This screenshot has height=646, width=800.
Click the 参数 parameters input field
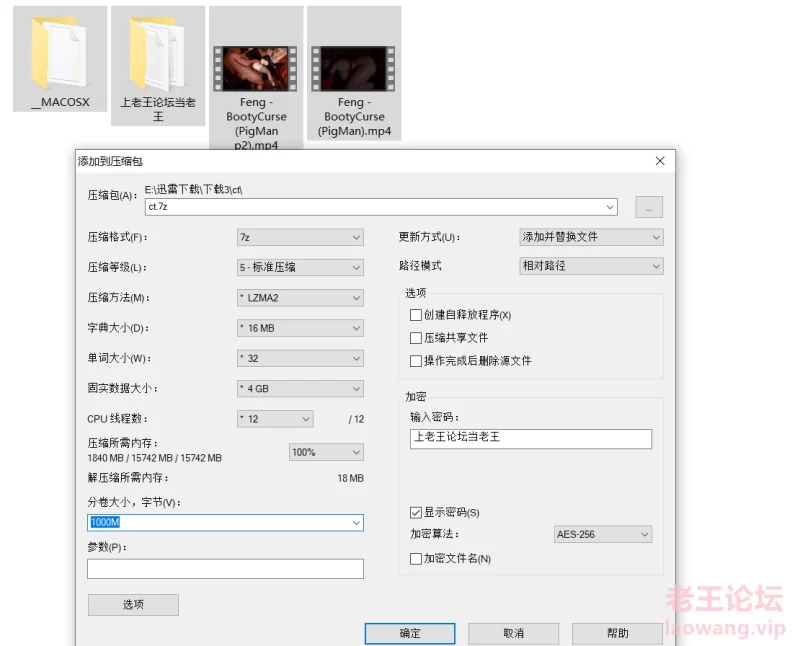tap(225, 569)
